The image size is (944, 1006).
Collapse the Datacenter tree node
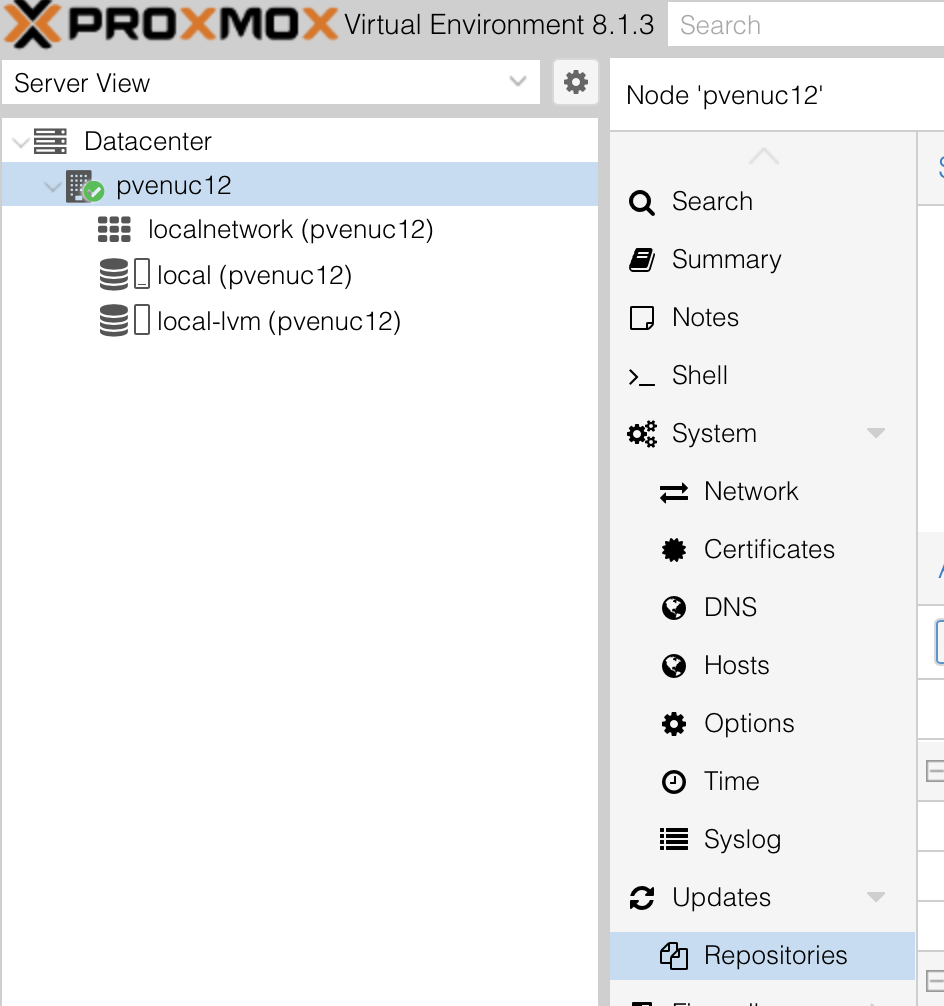tap(21, 142)
